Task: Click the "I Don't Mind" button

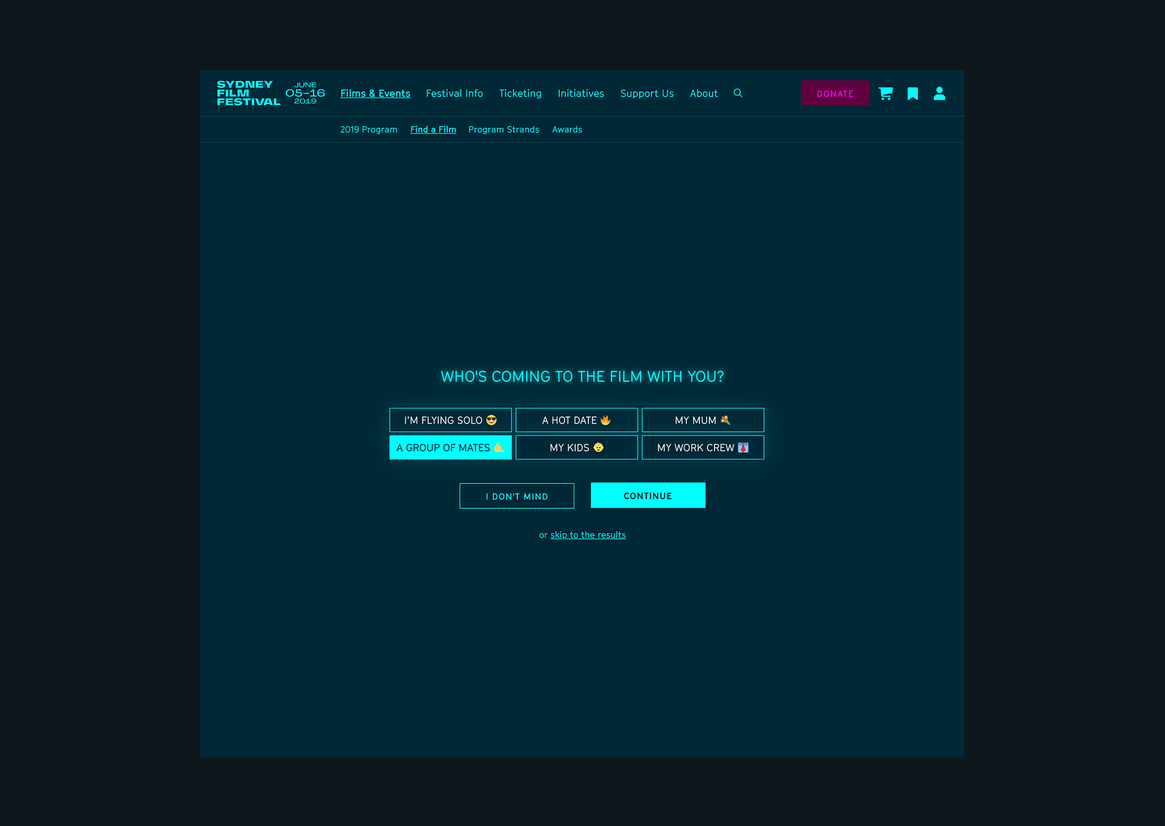Action: [x=516, y=496]
